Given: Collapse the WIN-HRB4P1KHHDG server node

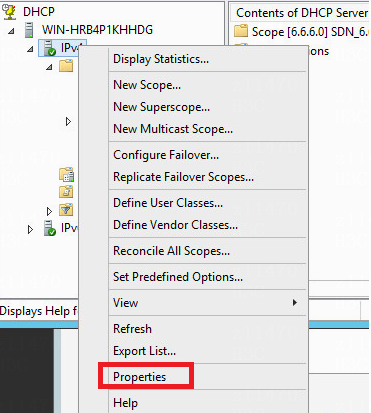Looking at the screenshot, I should [x=11, y=31].
